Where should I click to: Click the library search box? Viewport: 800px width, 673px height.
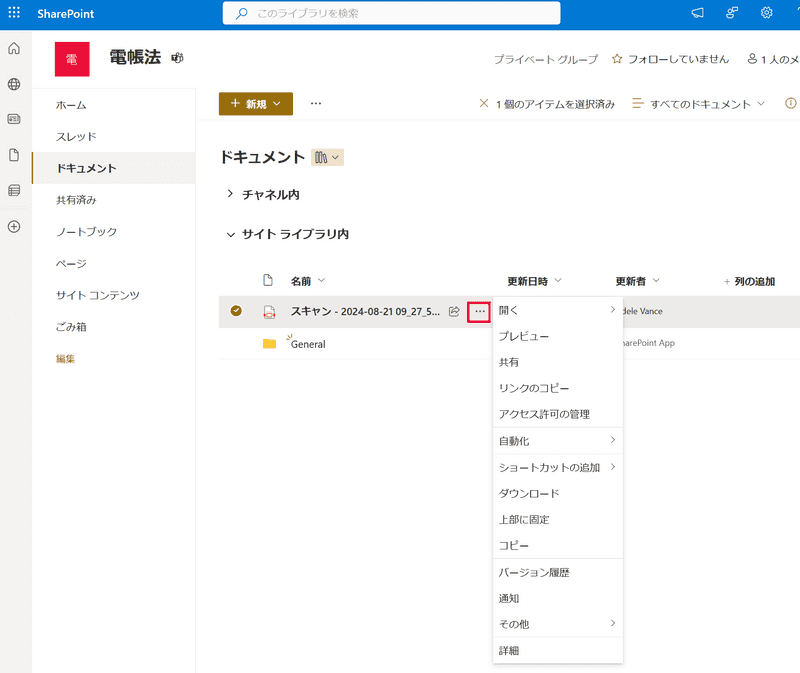click(391, 13)
